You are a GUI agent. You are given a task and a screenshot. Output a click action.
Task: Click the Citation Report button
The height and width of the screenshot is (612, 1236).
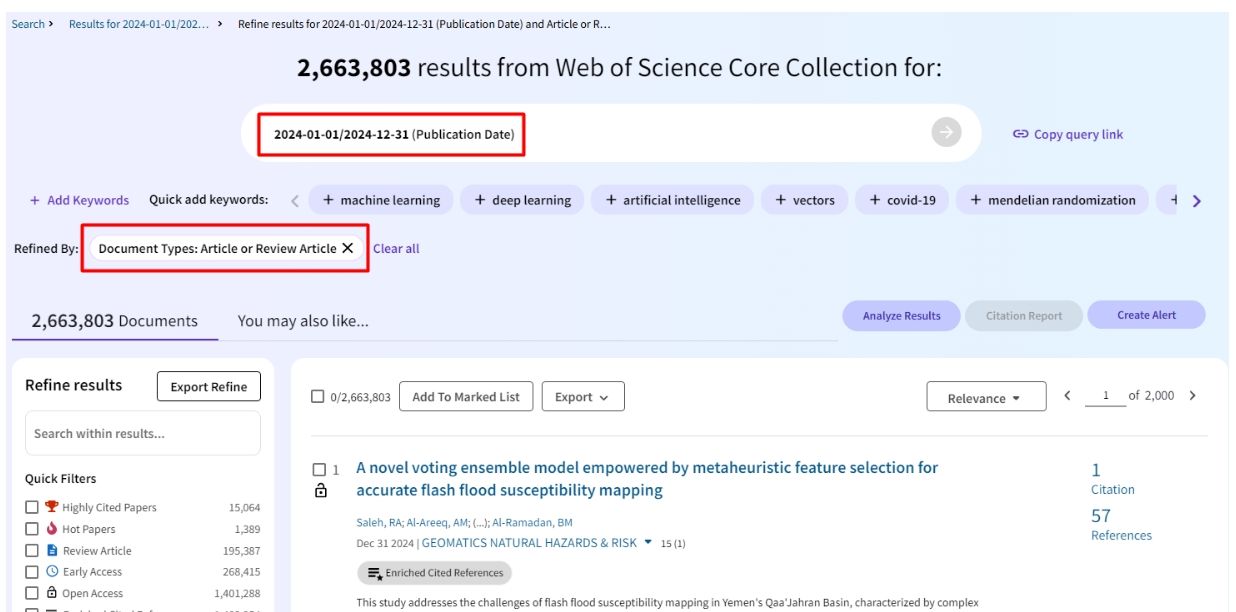(x=1024, y=316)
